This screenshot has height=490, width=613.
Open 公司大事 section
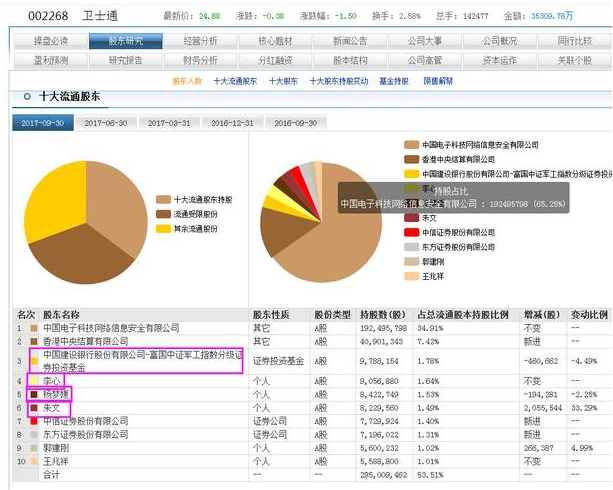[x=425, y=41]
